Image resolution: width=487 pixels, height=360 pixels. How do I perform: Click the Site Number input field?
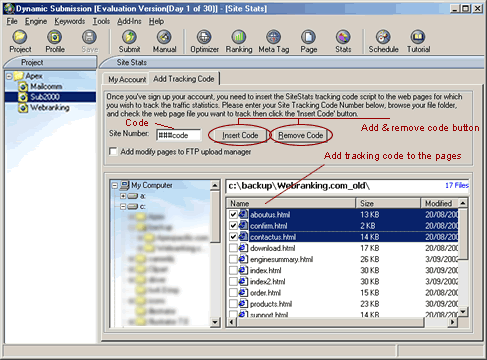179,135
